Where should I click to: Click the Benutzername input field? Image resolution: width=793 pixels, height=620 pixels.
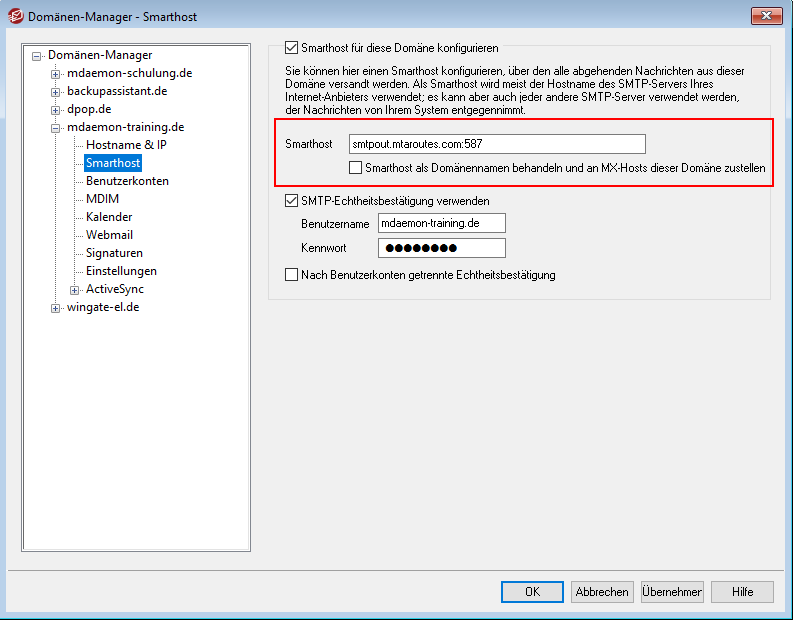point(442,223)
